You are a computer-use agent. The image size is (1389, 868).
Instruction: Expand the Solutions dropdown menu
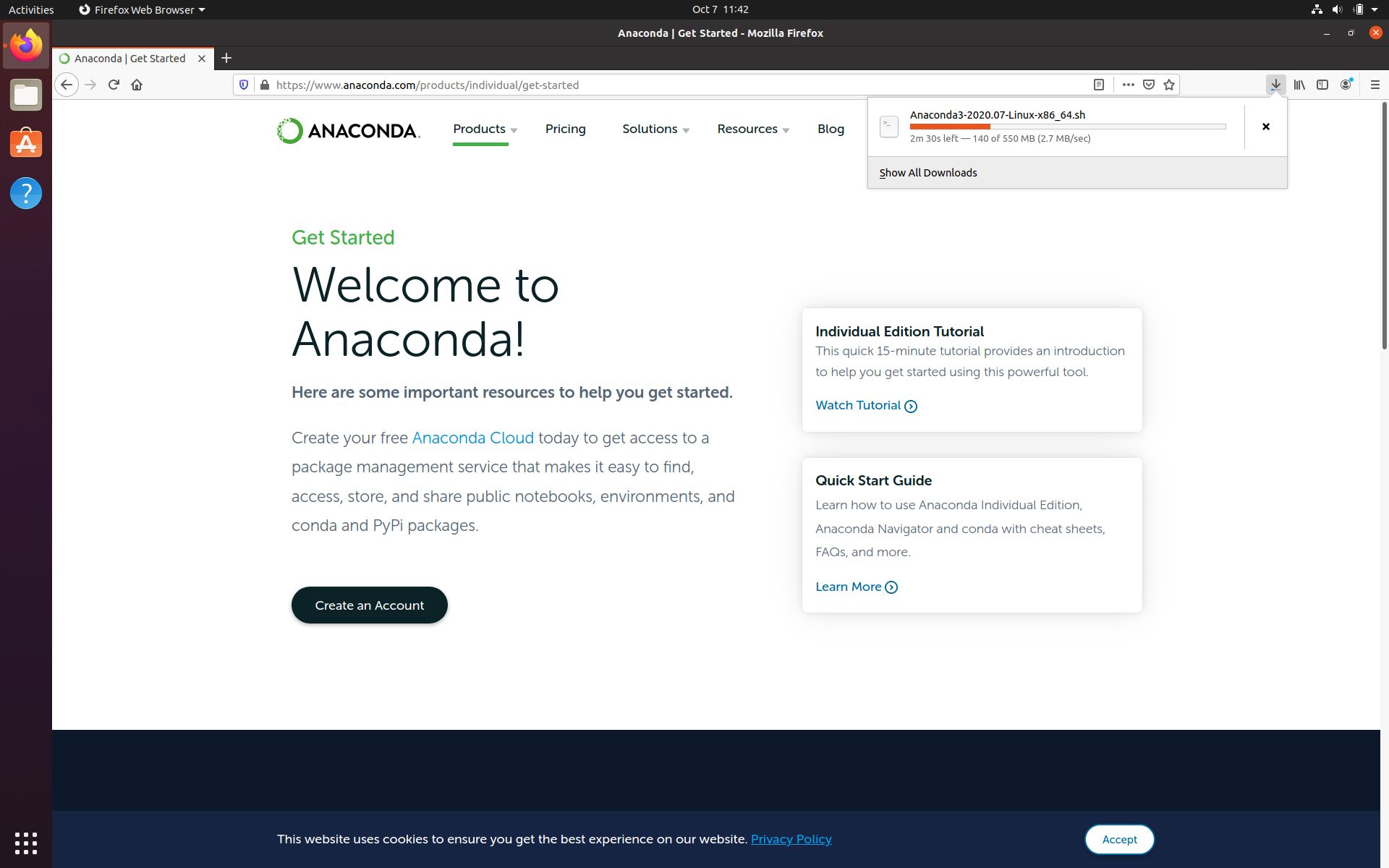[655, 129]
